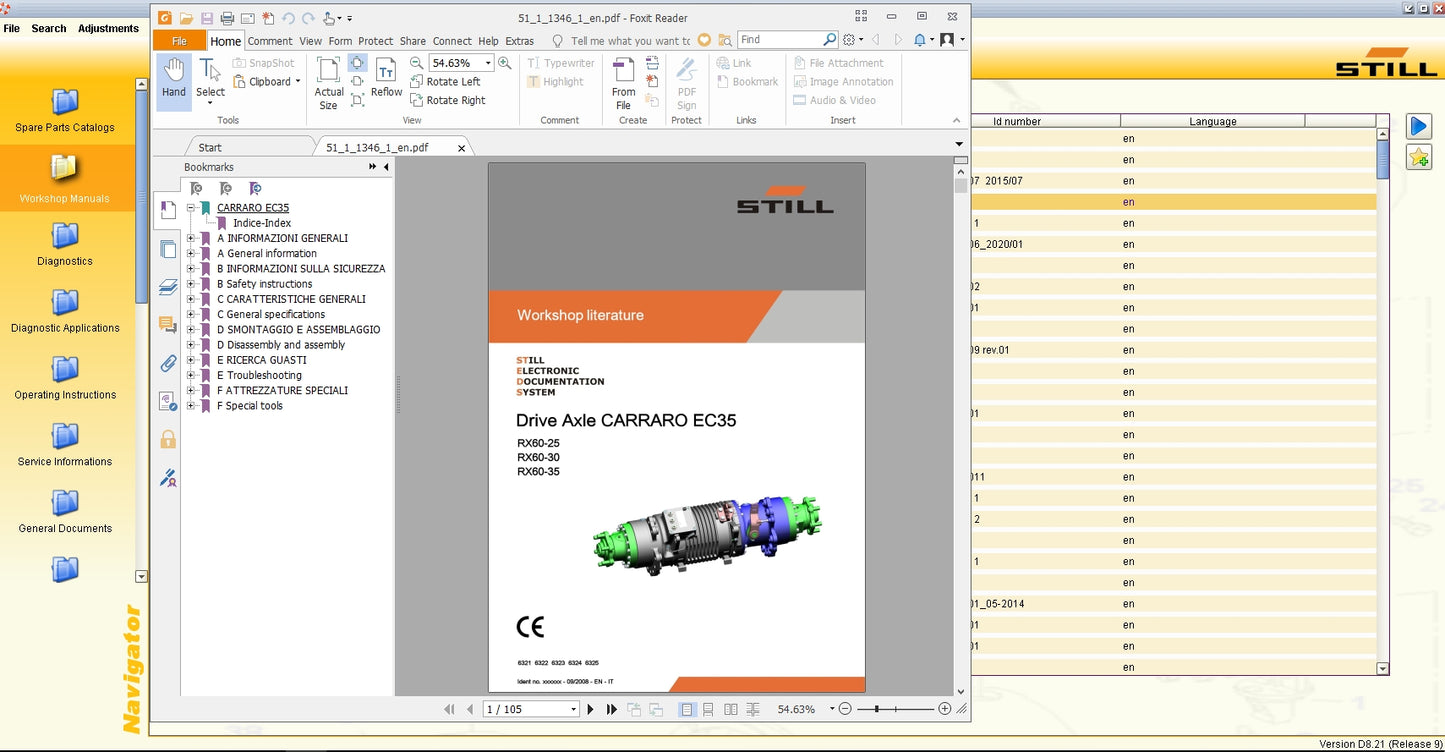1445x752 pixels.
Task: Open the Comments panel
Action: [168, 325]
